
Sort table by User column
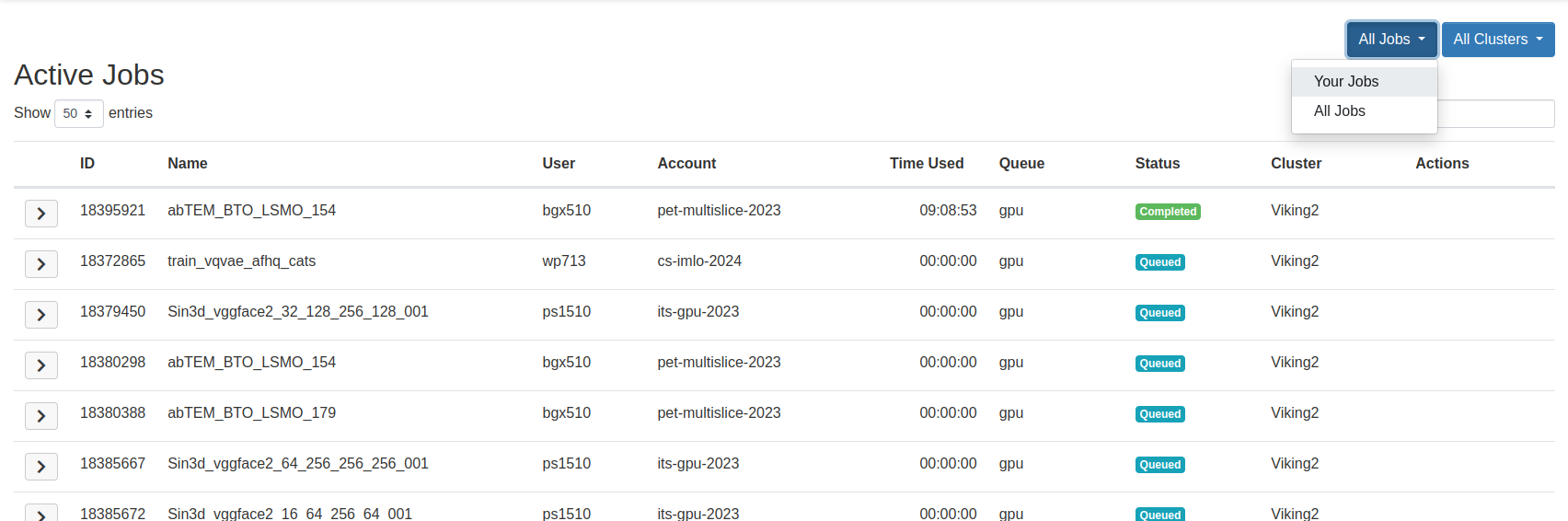pos(559,163)
